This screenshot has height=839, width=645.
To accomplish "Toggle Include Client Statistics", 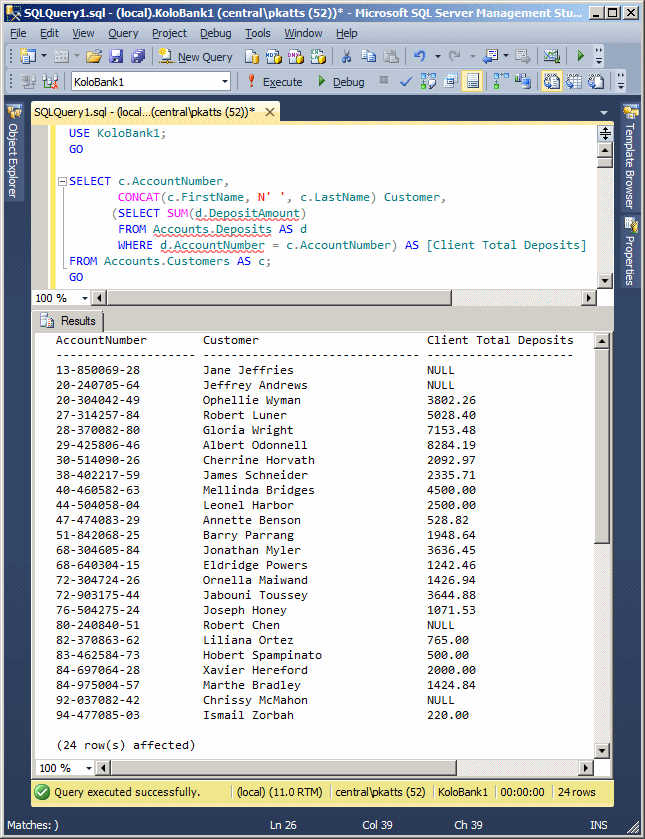I will [x=523, y=81].
